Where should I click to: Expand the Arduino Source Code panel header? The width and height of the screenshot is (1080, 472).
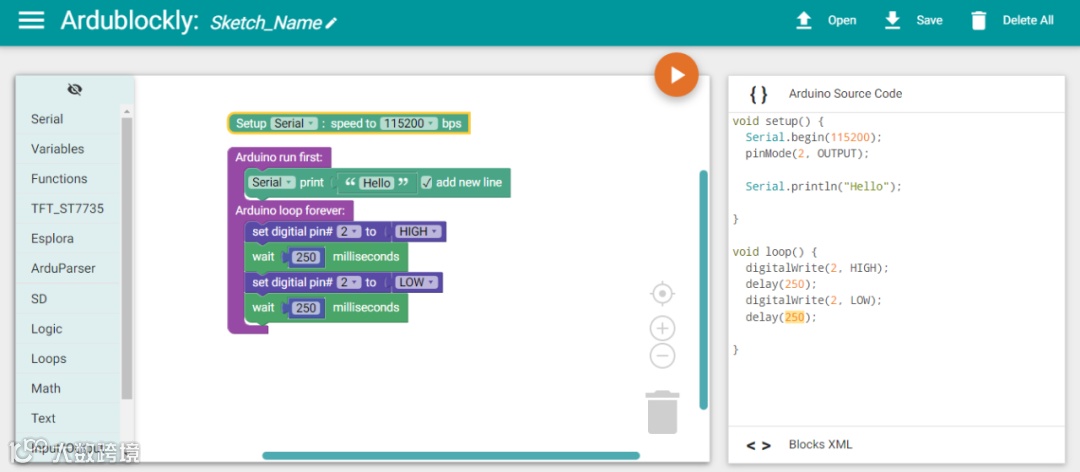(x=897, y=94)
